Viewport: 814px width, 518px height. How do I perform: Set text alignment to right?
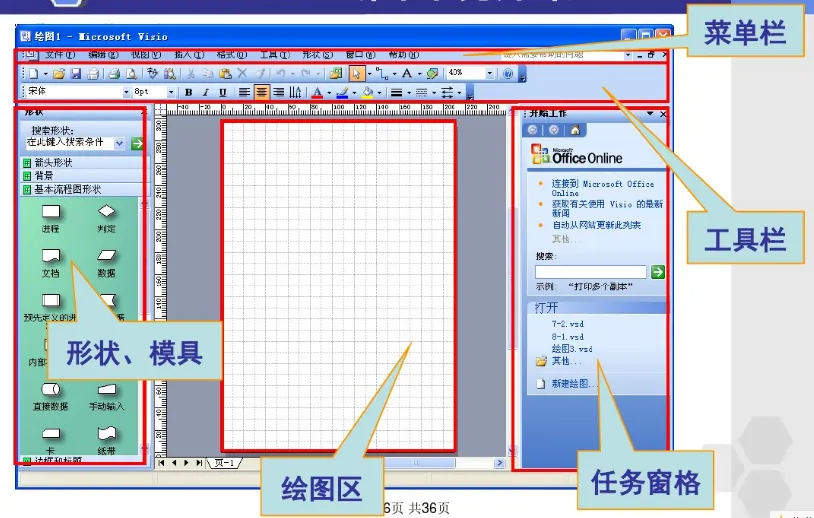point(279,92)
